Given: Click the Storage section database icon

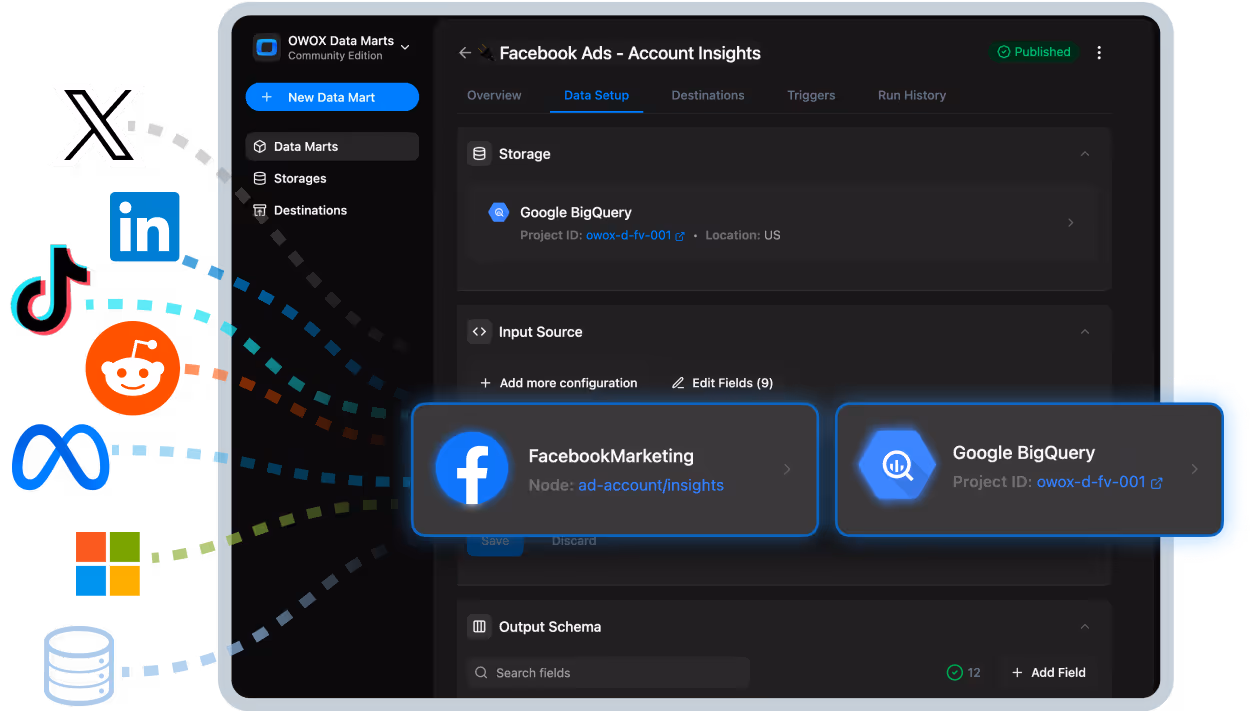Looking at the screenshot, I should pyautogui.click(x=479, y=154).
